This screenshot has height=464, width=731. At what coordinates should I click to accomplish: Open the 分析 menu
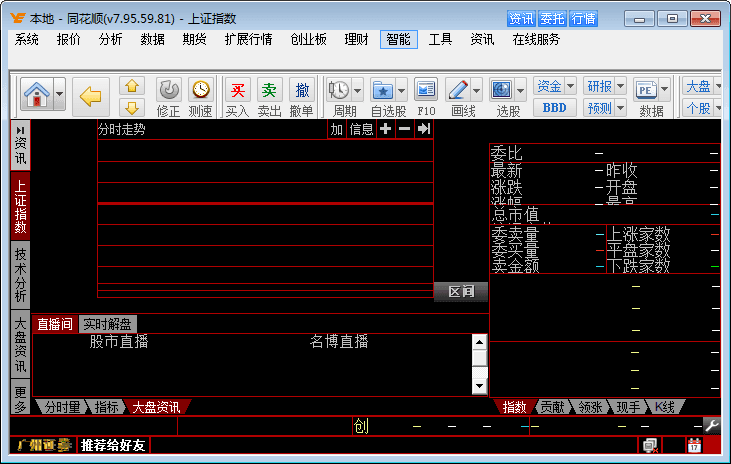point(110,40)
